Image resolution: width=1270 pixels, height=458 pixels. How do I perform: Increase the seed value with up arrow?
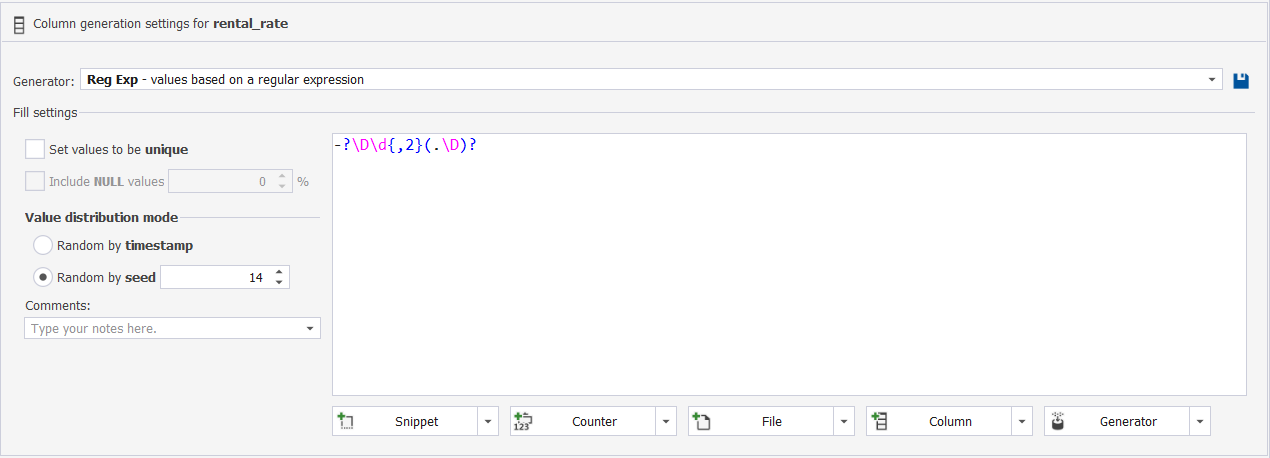pyautogui.click(x=279, y=272)
